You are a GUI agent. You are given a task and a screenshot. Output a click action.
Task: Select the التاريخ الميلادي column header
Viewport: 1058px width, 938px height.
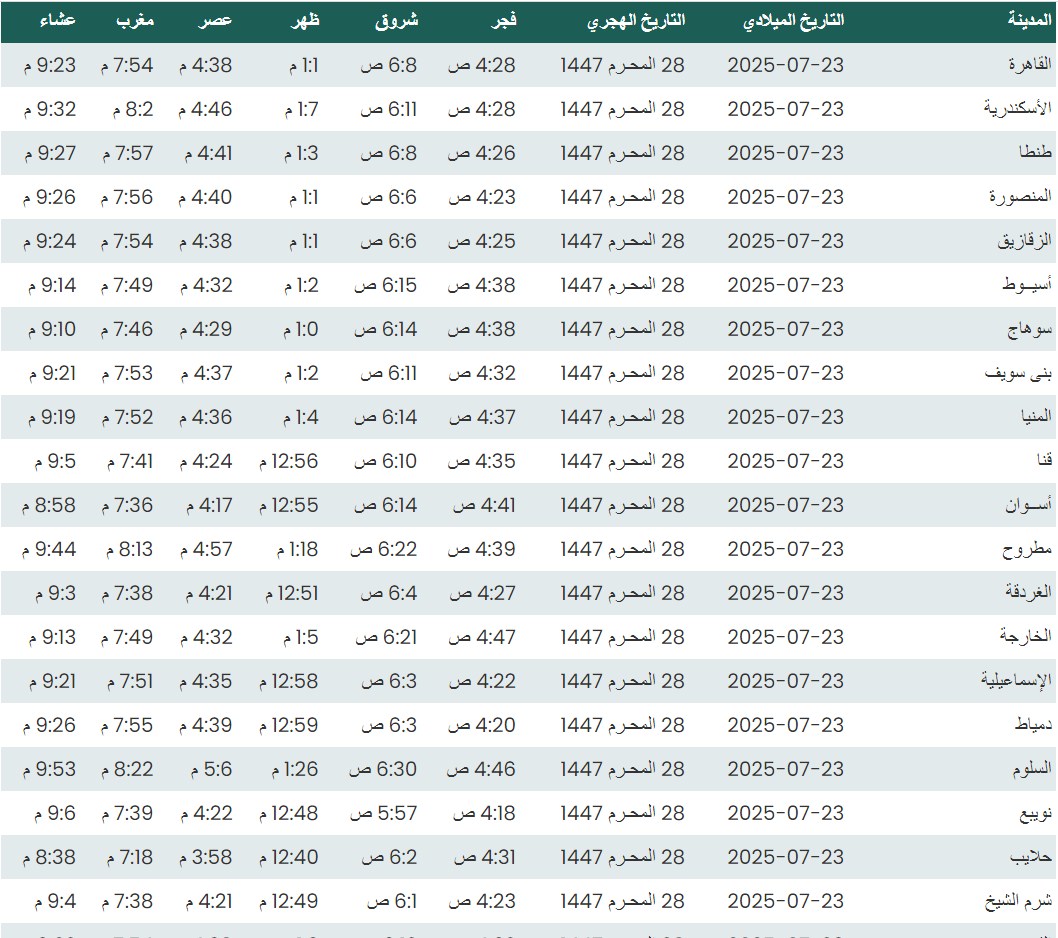coord(795,21)
